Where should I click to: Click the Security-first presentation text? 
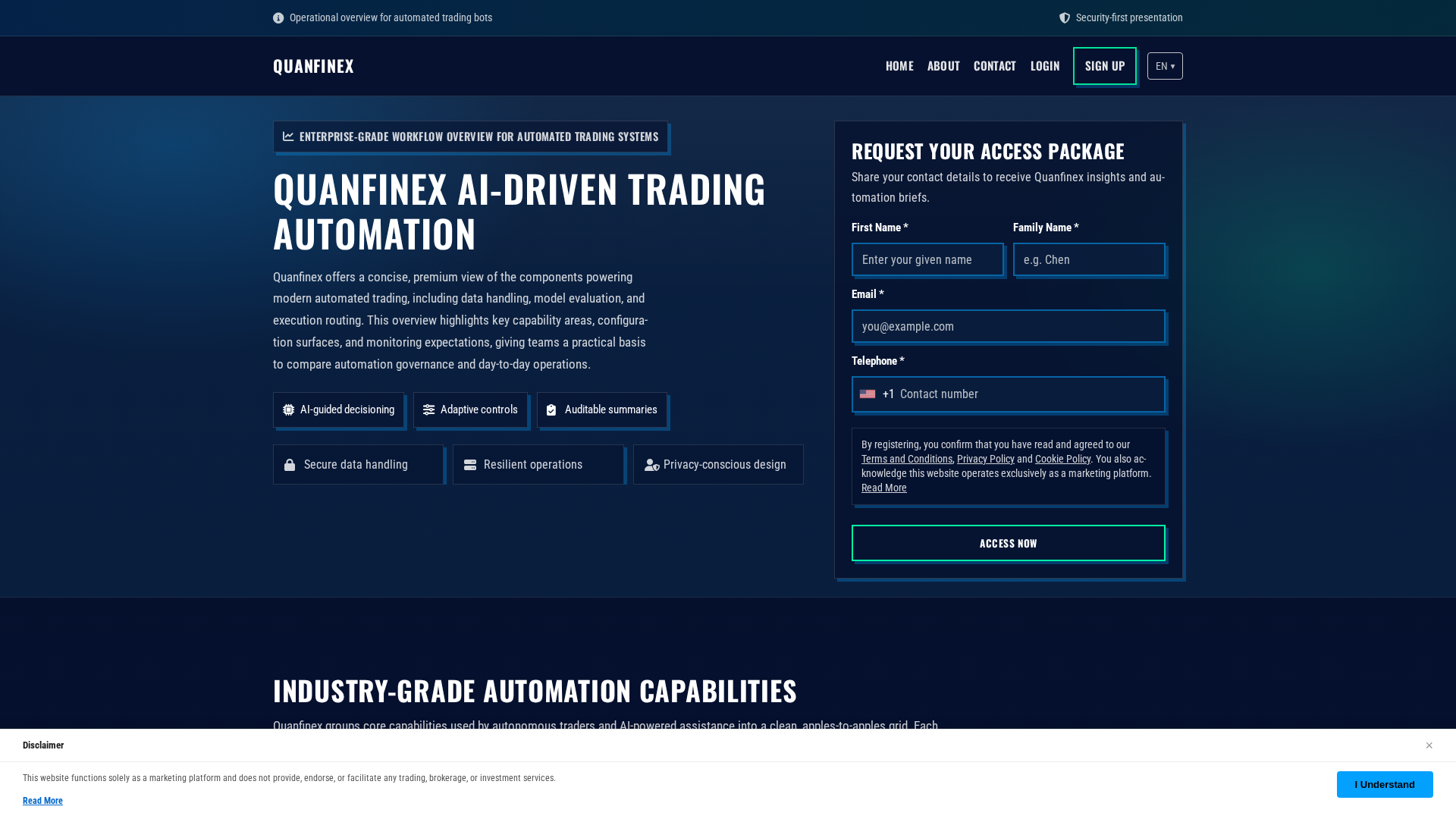tap(1129, 18)
